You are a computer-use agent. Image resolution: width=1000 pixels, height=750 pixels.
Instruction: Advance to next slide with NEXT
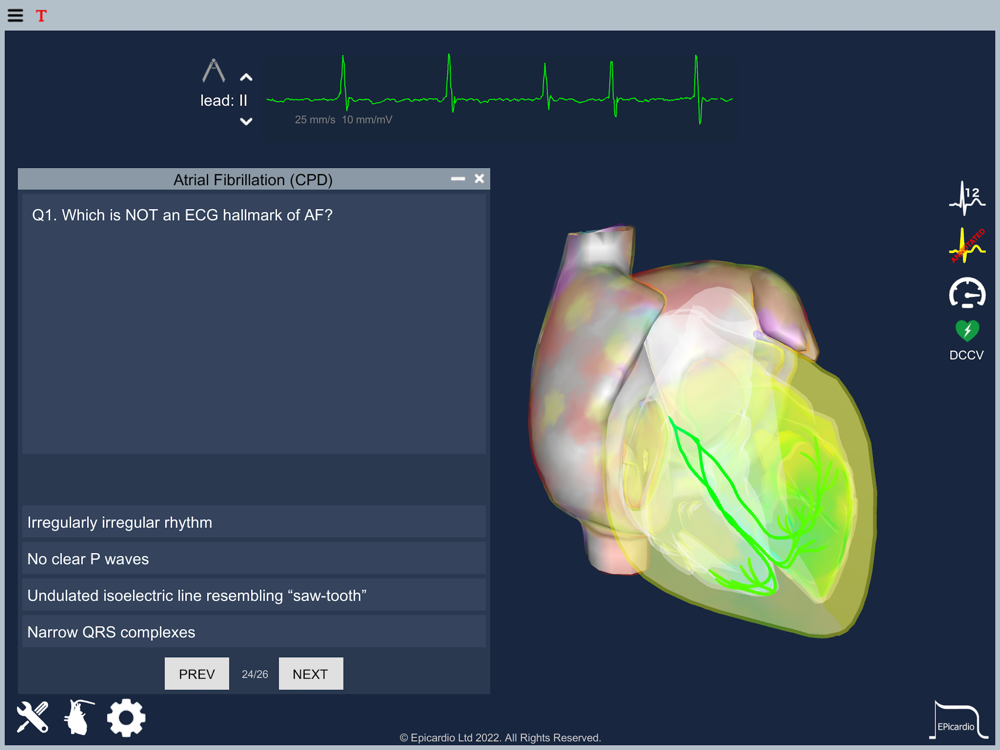click(311, 673)
